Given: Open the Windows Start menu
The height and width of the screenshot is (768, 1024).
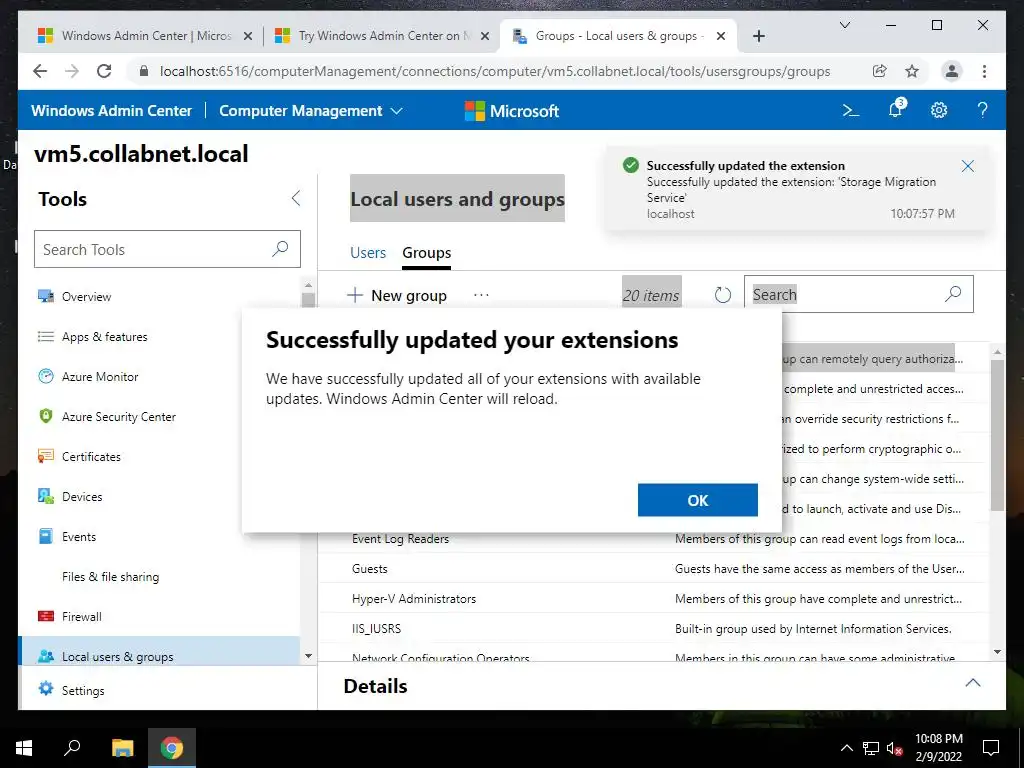Looking at the screenshot, I should click(x=24, y=748).
